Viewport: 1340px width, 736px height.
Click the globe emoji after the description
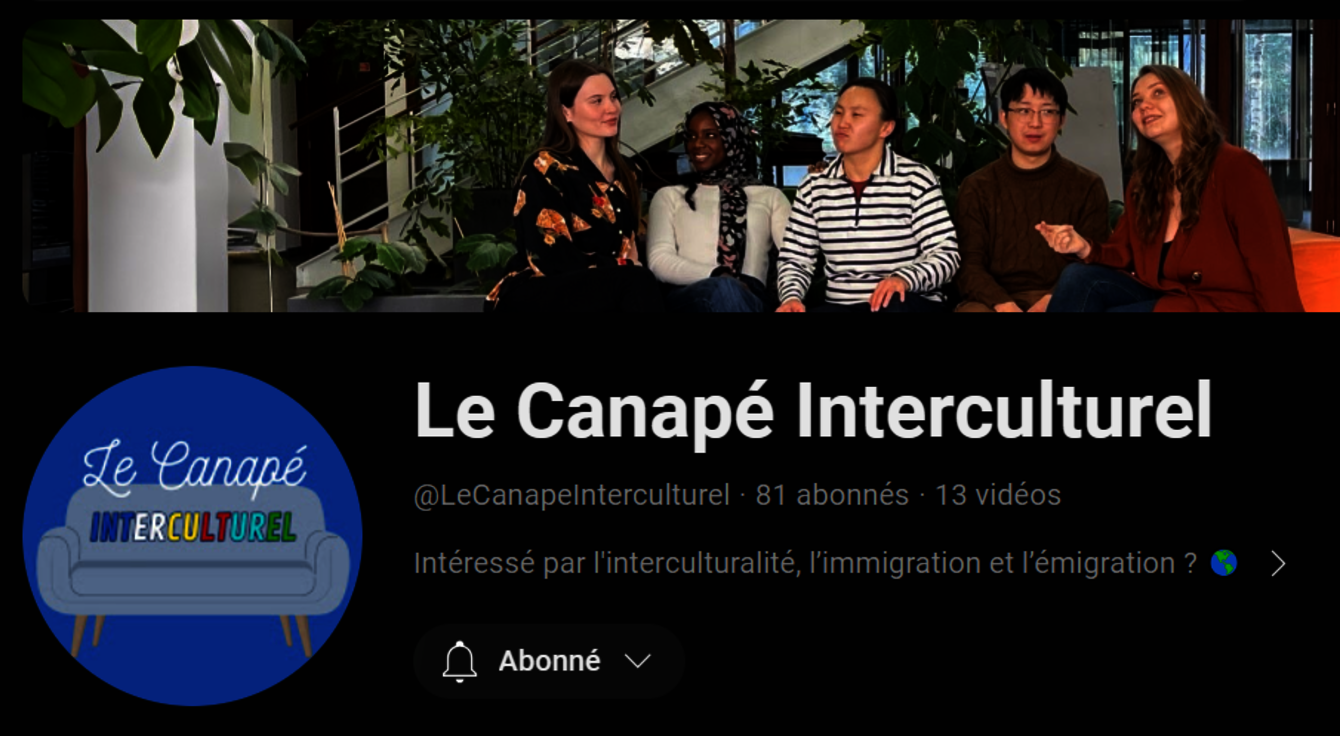(x=1223, y=563)
